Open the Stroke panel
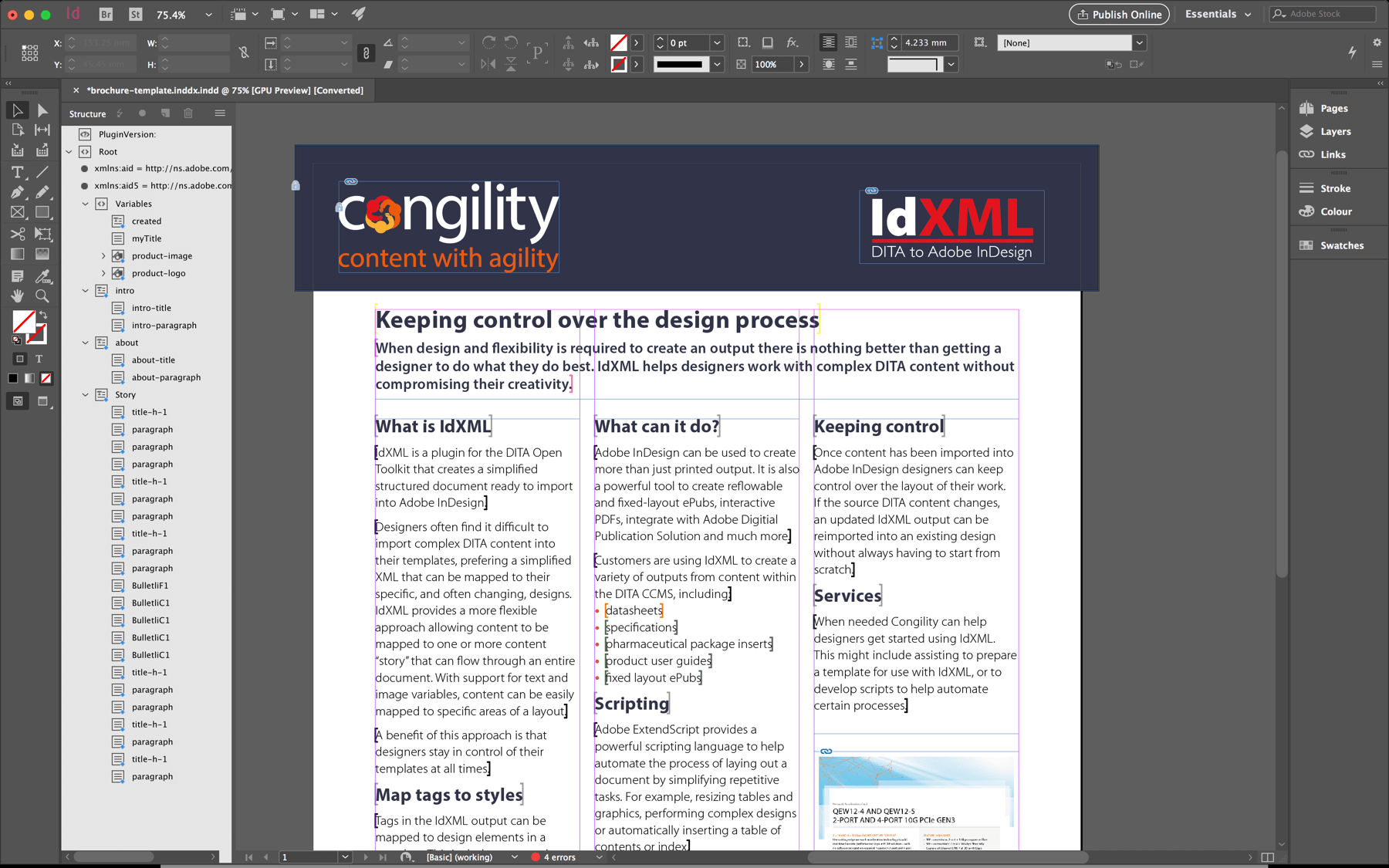The height and width of the screenshot is (868, 1389). point(1325,188)
